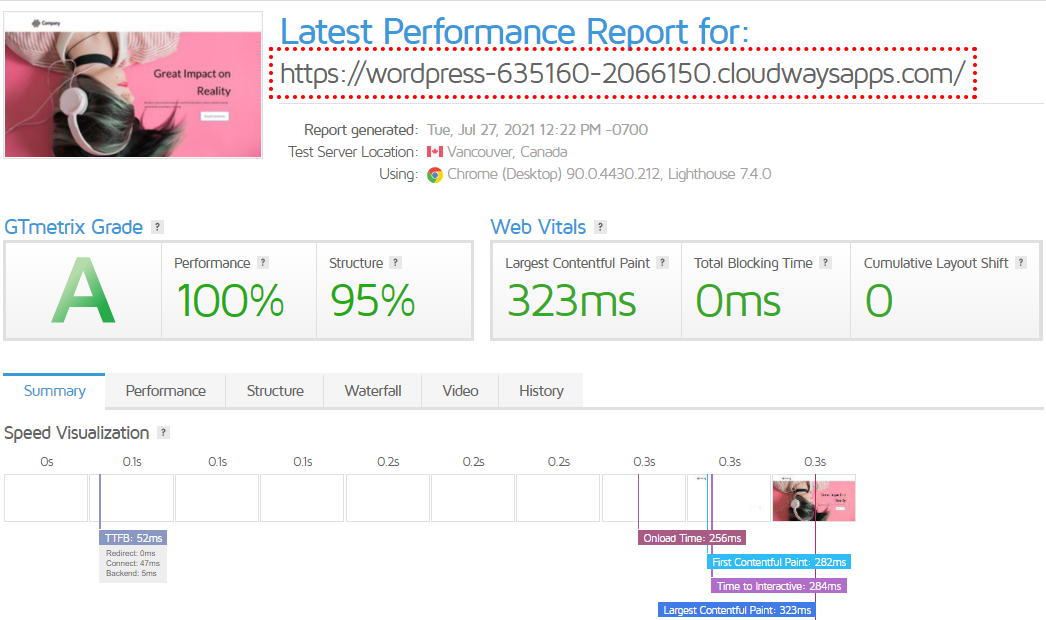Click help icon beside Cumulative Layout Shift

pyautogui.click(x=1021, y=263)
